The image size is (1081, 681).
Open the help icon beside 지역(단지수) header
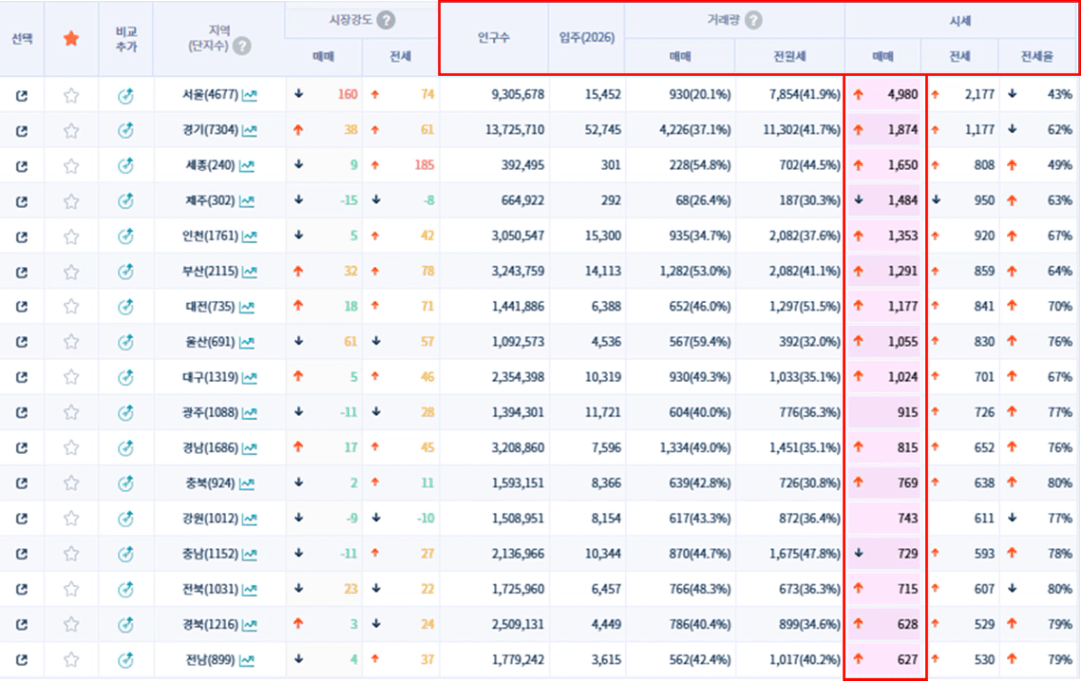click(242, 46)
